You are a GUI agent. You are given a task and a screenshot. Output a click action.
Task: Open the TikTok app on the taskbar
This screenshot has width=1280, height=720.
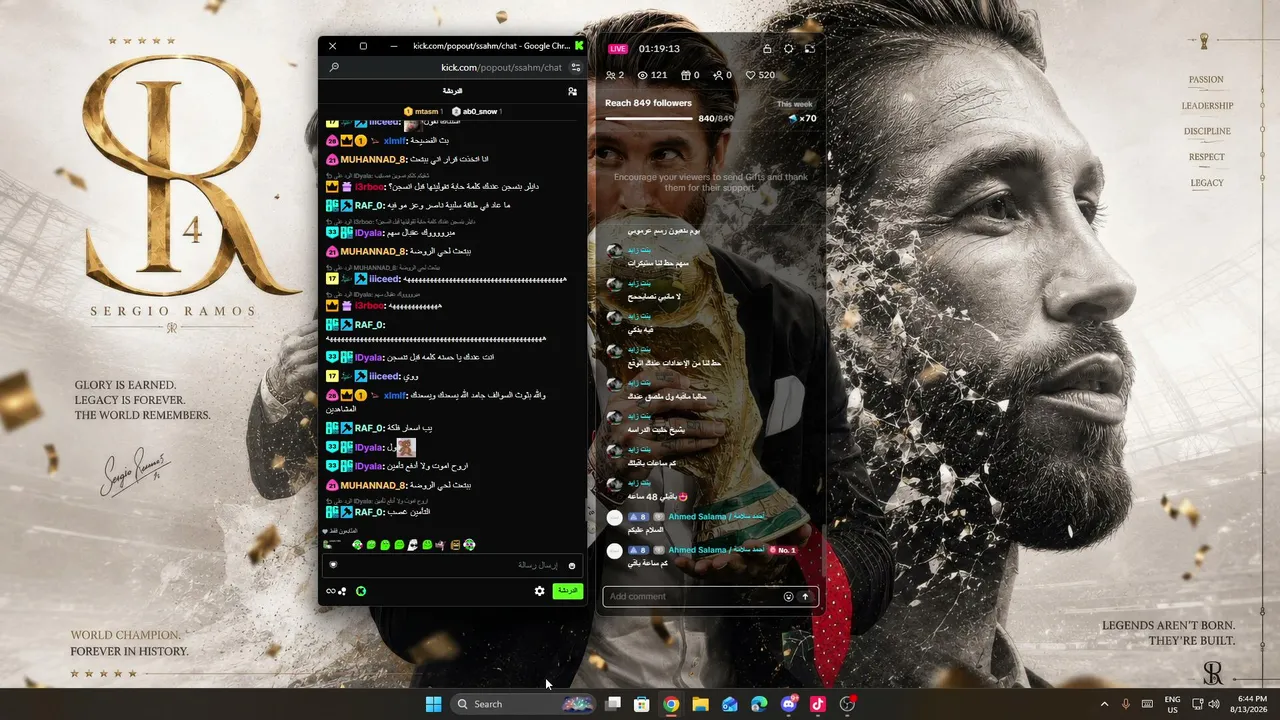pyautogui.click(x=818, y=704)
